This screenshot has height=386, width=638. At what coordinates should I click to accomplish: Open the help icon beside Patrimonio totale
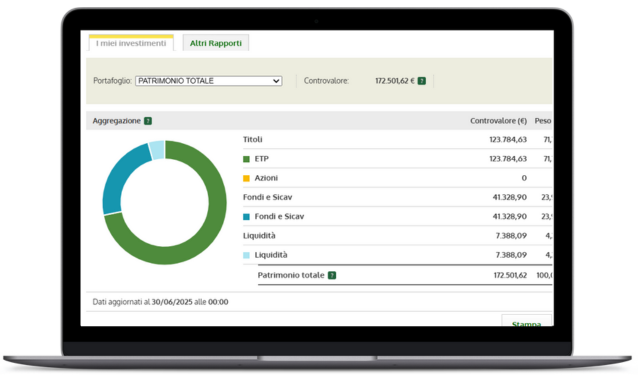[332, 275]
